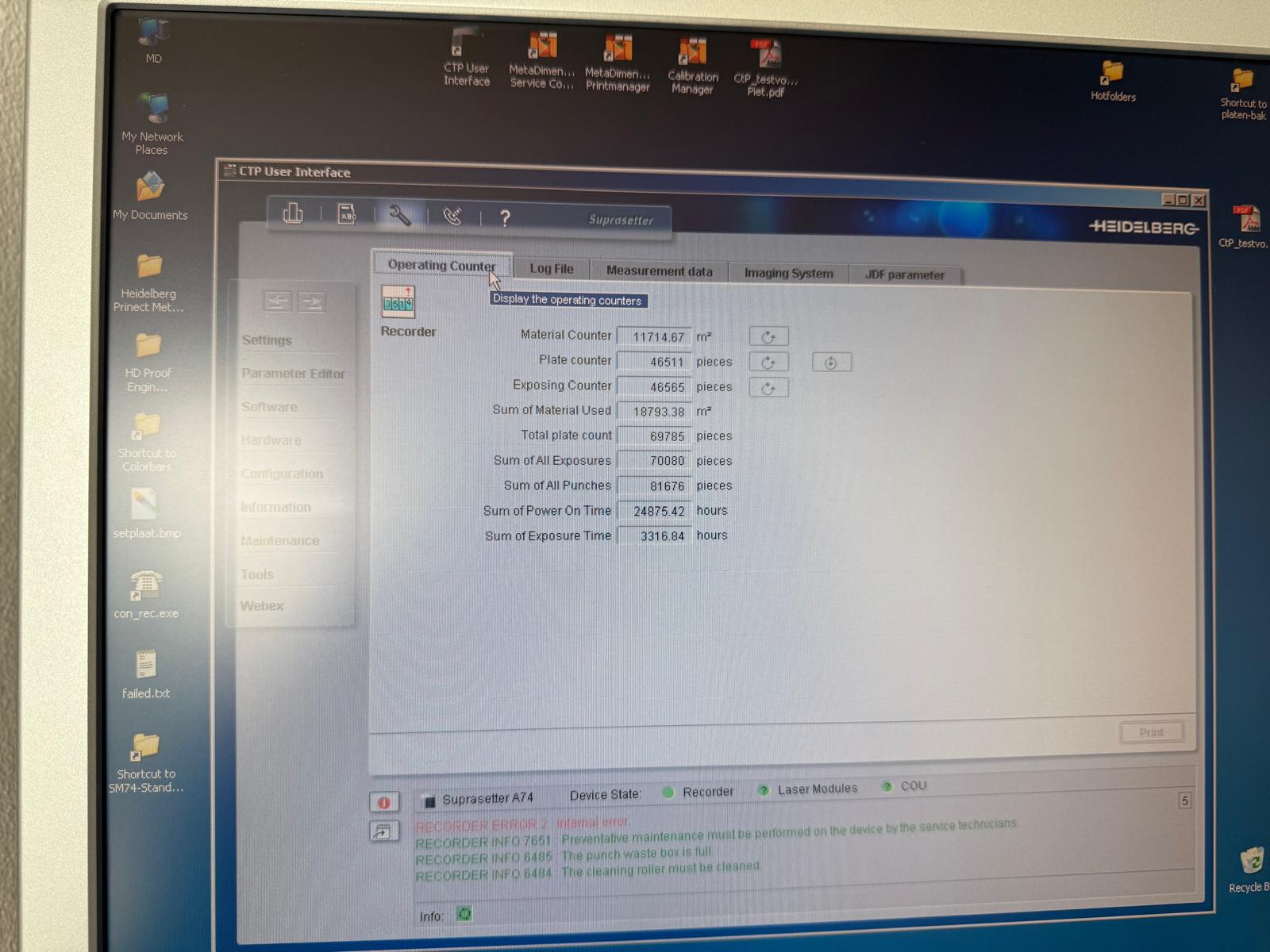Click the button right of Plate counter reset
This screenshot has width=1270, height=952.
click(x=831, y=363)
